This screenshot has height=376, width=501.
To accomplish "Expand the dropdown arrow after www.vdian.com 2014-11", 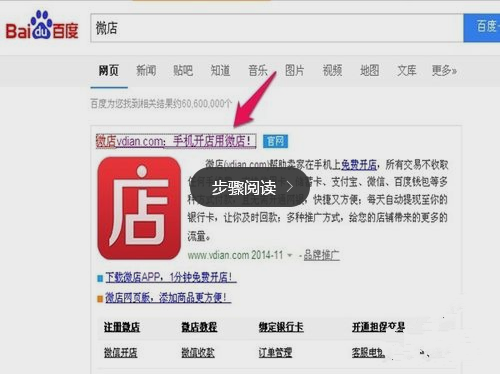I will 290,256.
